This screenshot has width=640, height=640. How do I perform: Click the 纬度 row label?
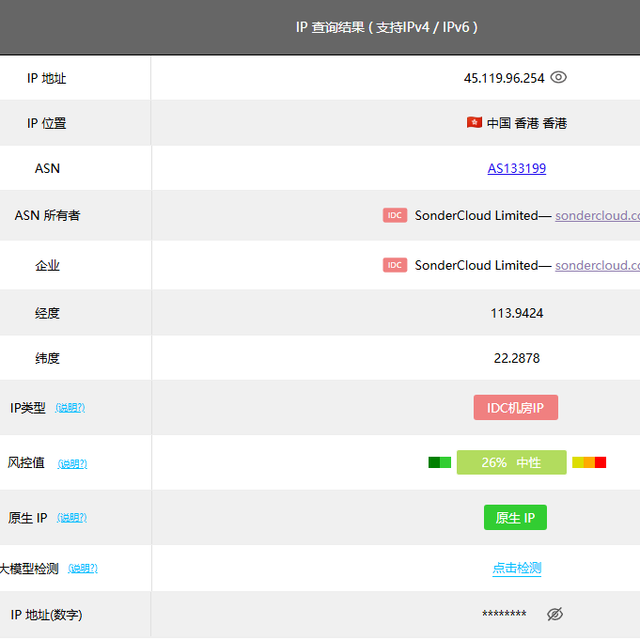pyautogui.click(x=47, y=358)
